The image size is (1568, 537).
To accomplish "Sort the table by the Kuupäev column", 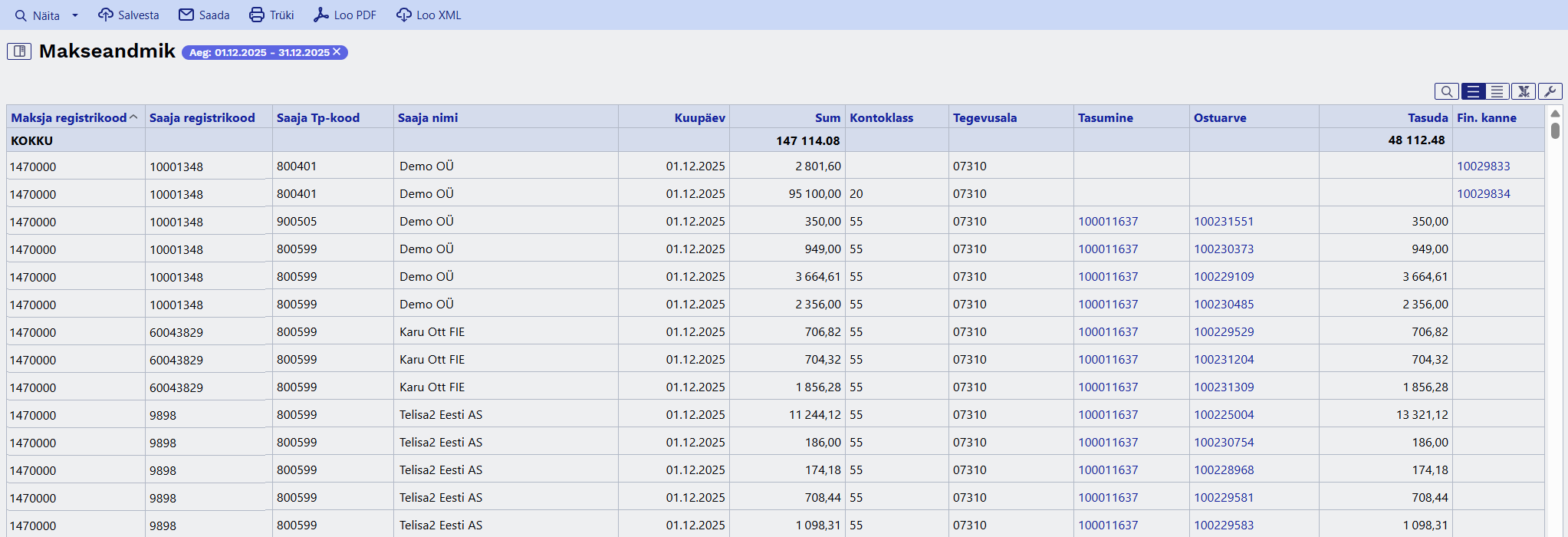I will [x=699, y=117].
